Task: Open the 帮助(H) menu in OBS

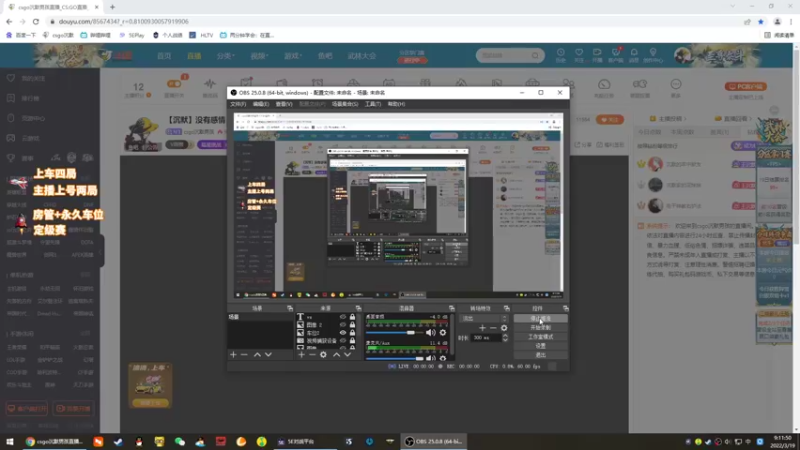Action: coord(396,104)
